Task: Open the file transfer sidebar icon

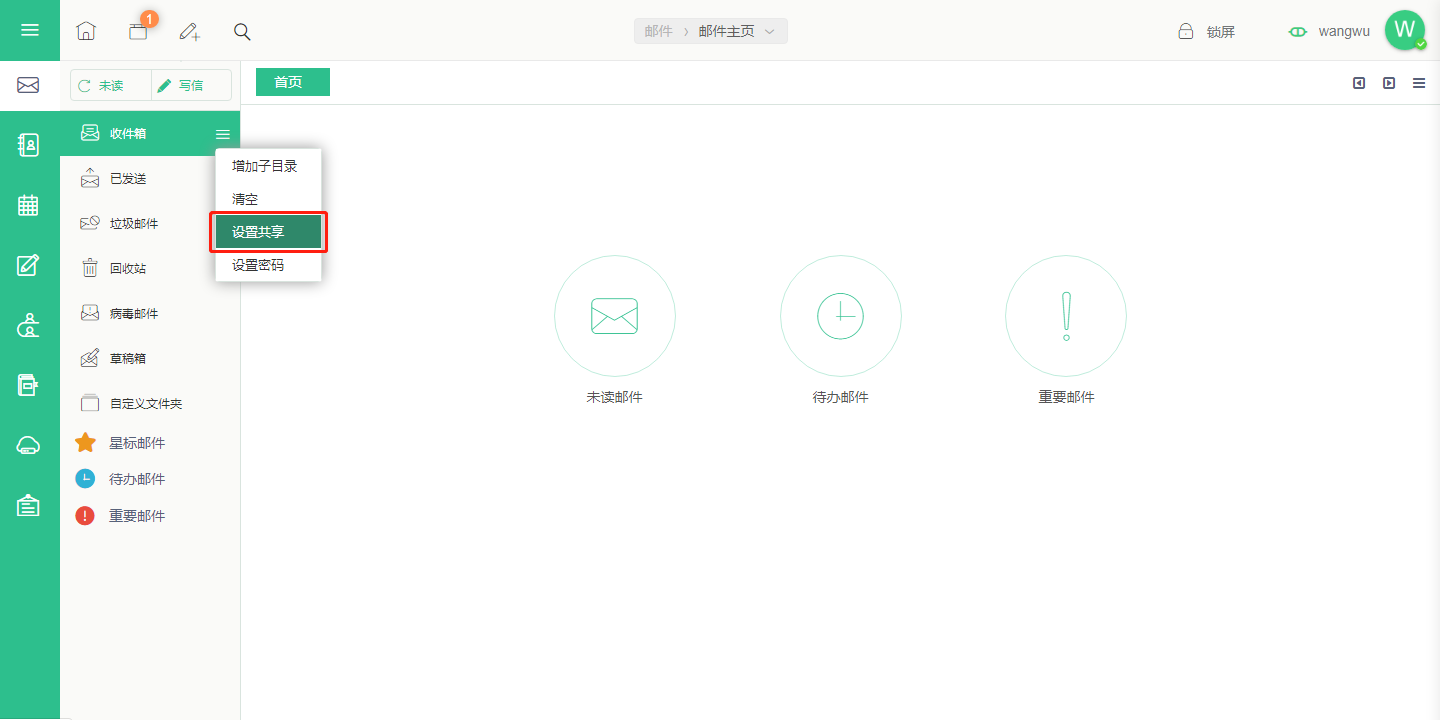Action: click(x=29, y=385)
